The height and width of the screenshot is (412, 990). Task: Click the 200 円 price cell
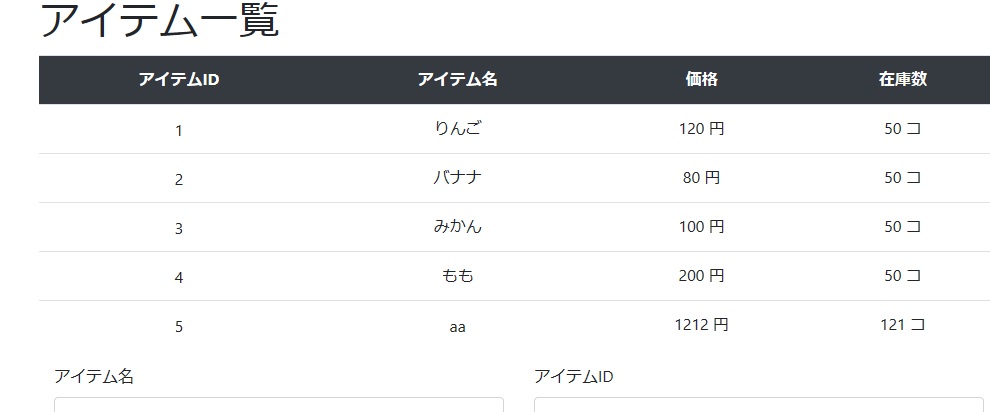[701, 276]
